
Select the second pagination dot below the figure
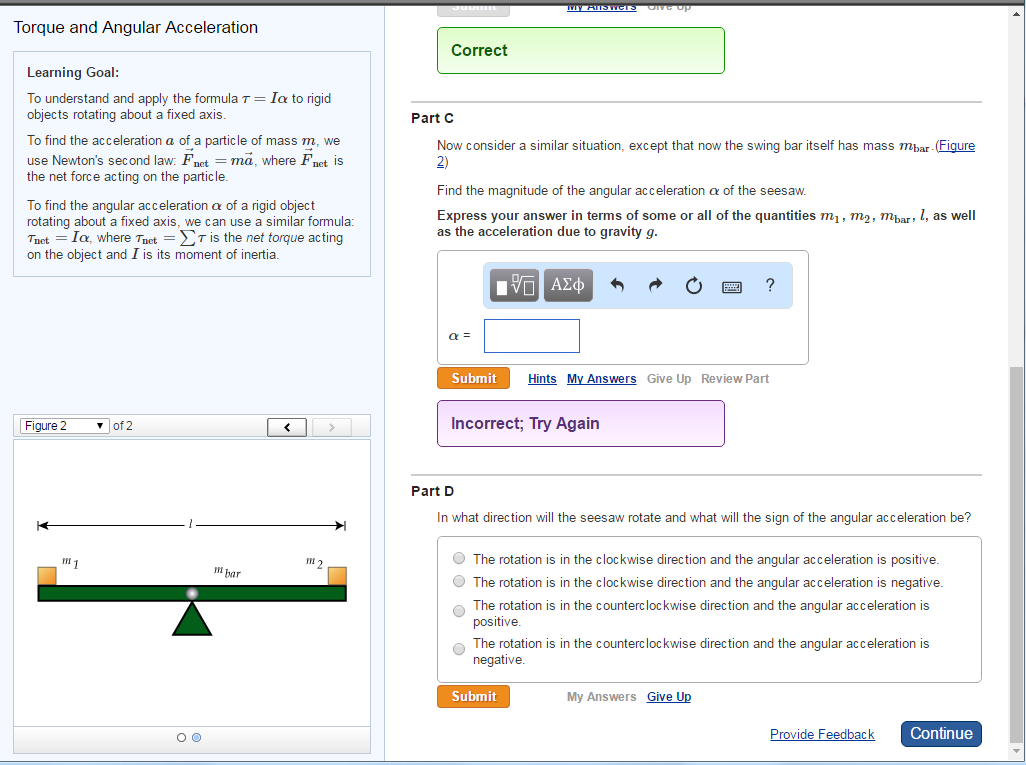196,737
